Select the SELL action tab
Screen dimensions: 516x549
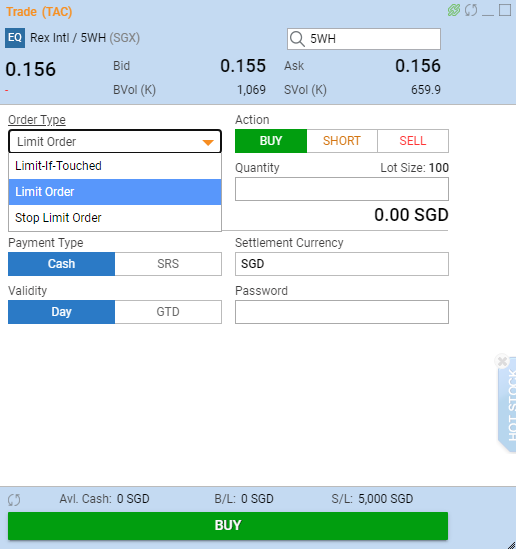(x=413, y=141)
